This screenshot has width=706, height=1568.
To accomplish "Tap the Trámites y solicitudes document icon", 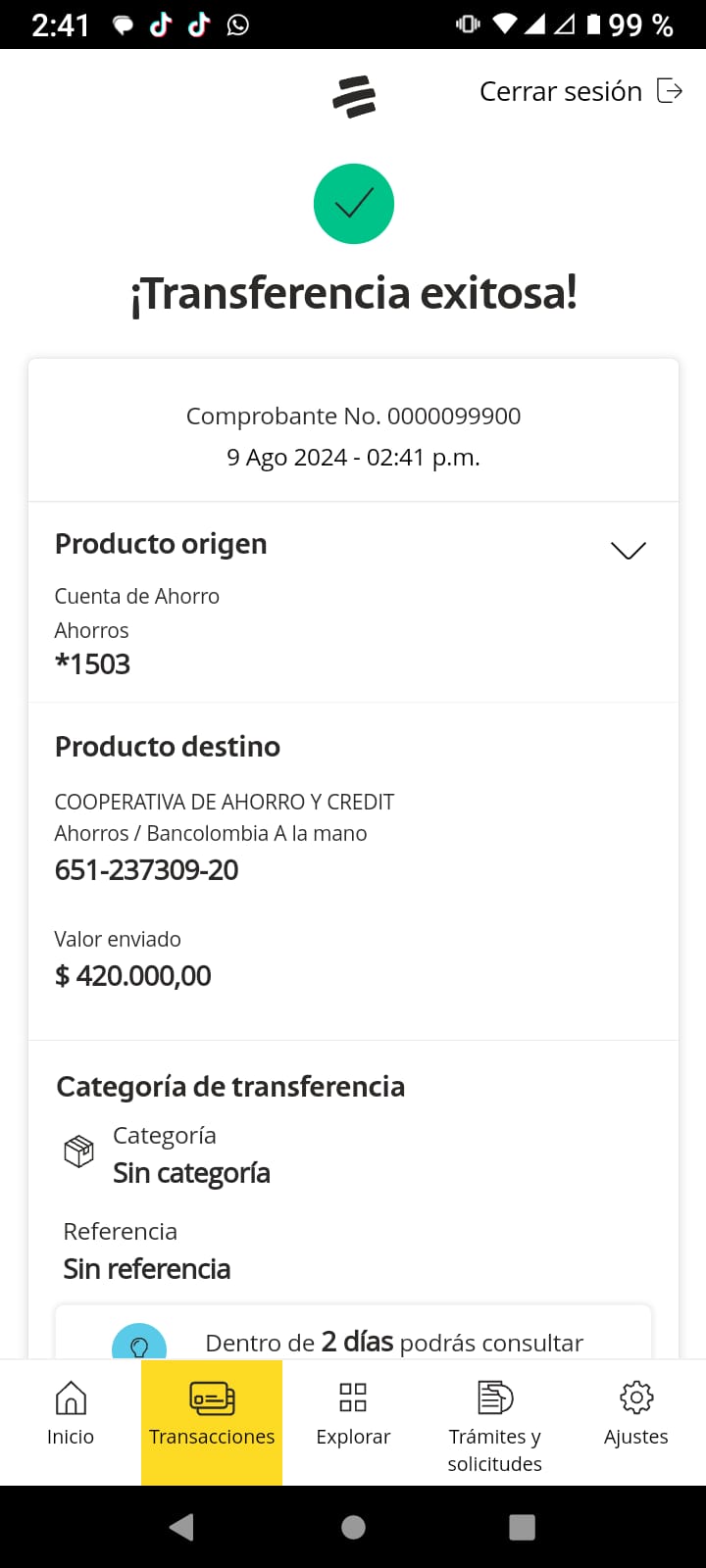I will point(495,1397).
